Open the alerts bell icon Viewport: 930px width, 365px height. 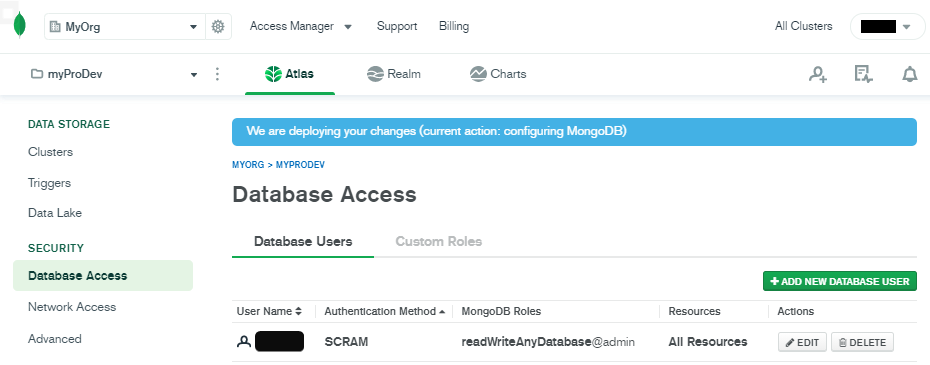pos(910,74)
